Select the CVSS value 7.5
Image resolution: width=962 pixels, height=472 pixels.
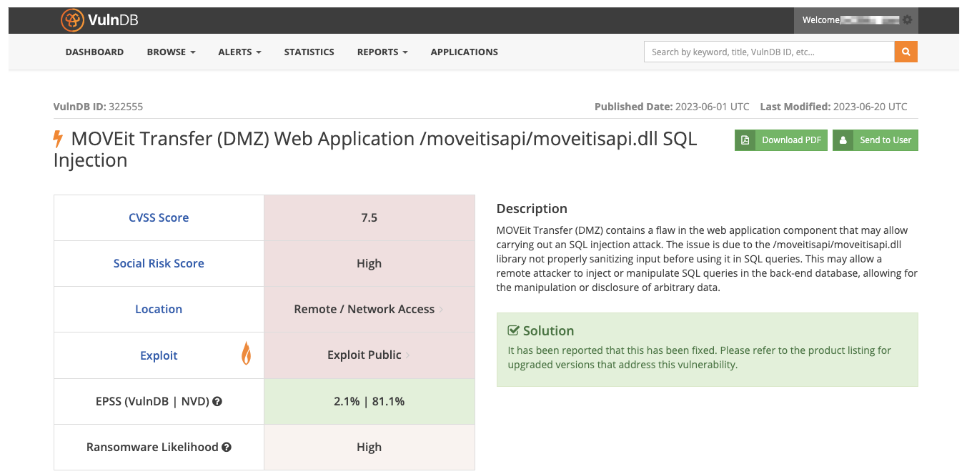pos(369,217)
